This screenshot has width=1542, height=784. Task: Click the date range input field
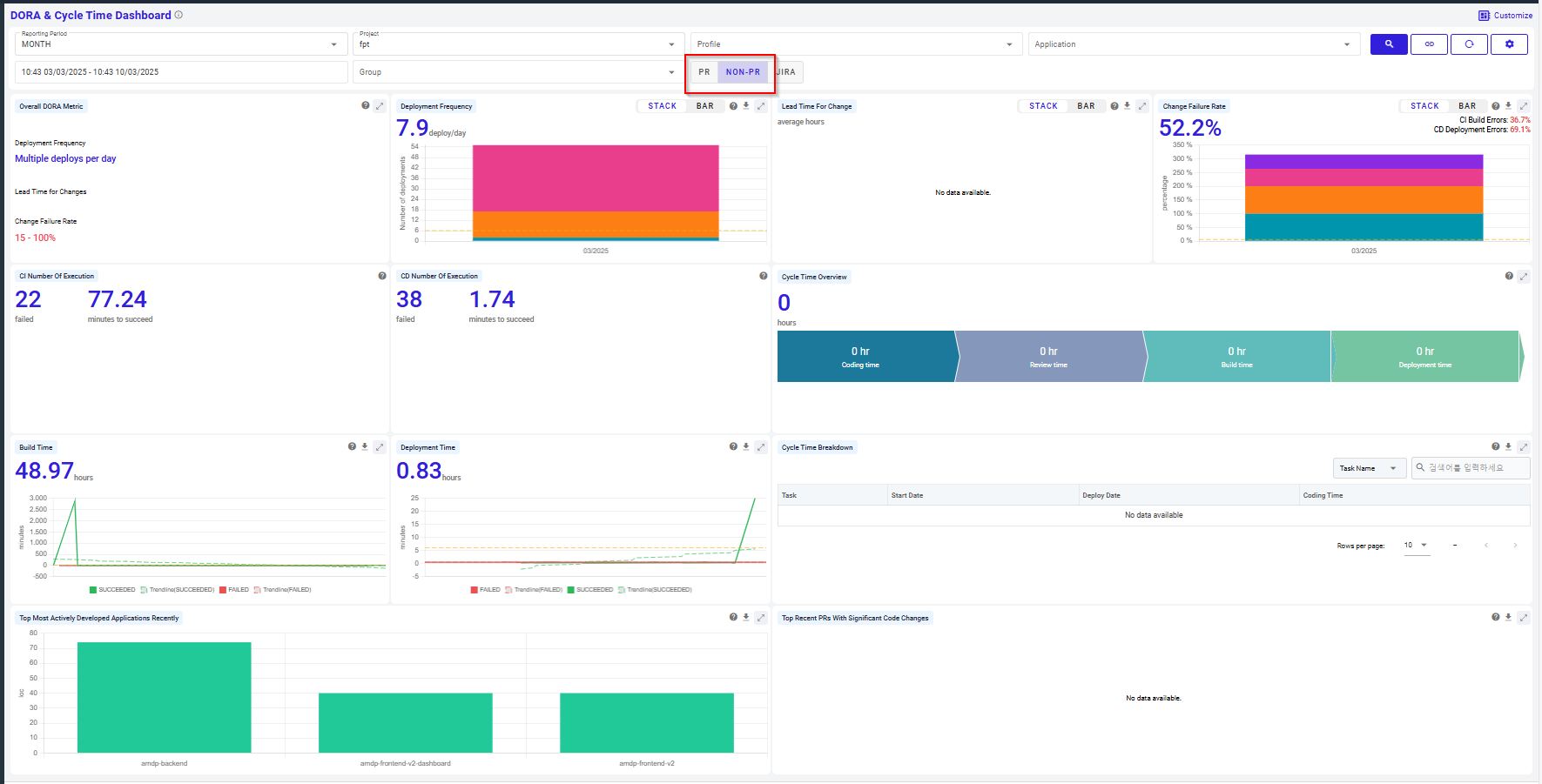tap(181, 72)
